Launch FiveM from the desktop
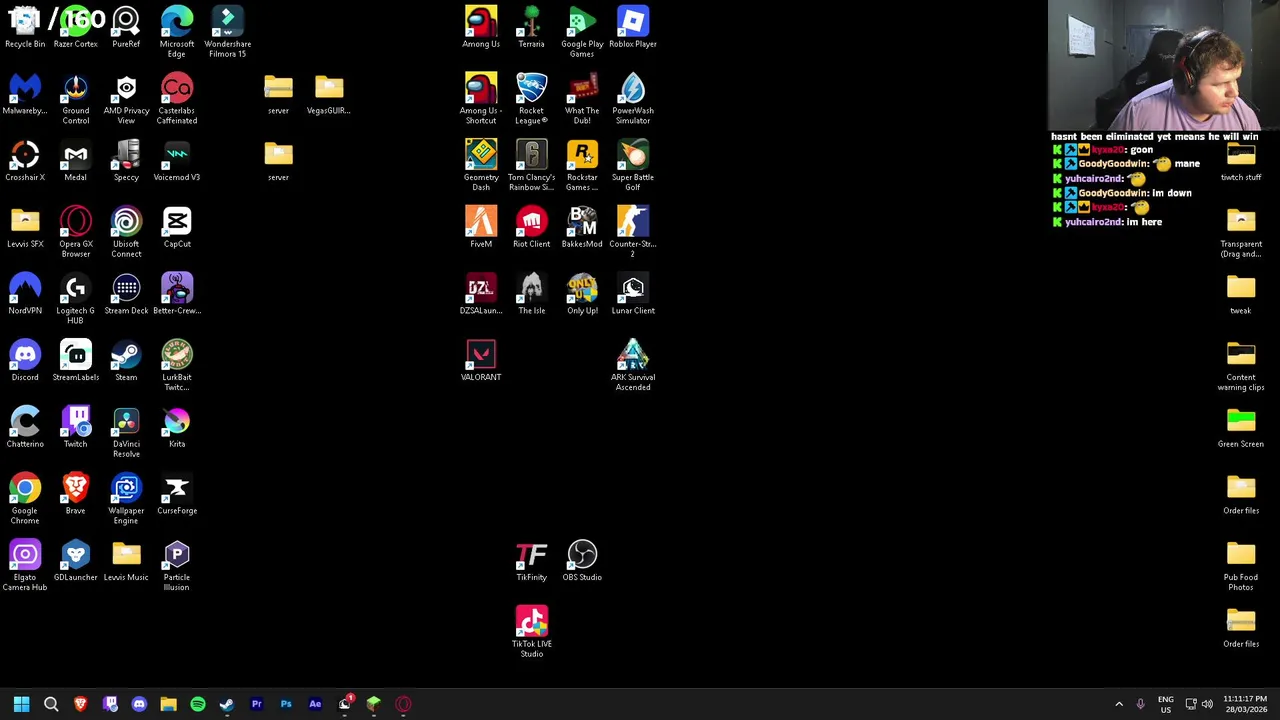Screen dimensions: 1280x720 pyautogui.click(x=481, y=228)
